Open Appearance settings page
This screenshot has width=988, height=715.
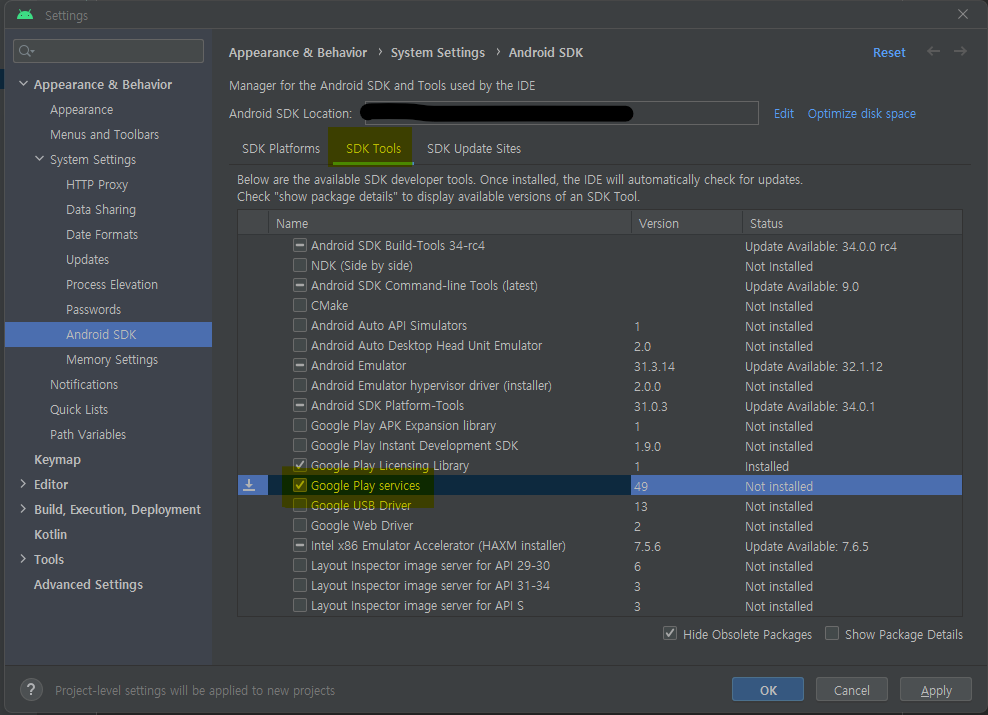point(82,109)
